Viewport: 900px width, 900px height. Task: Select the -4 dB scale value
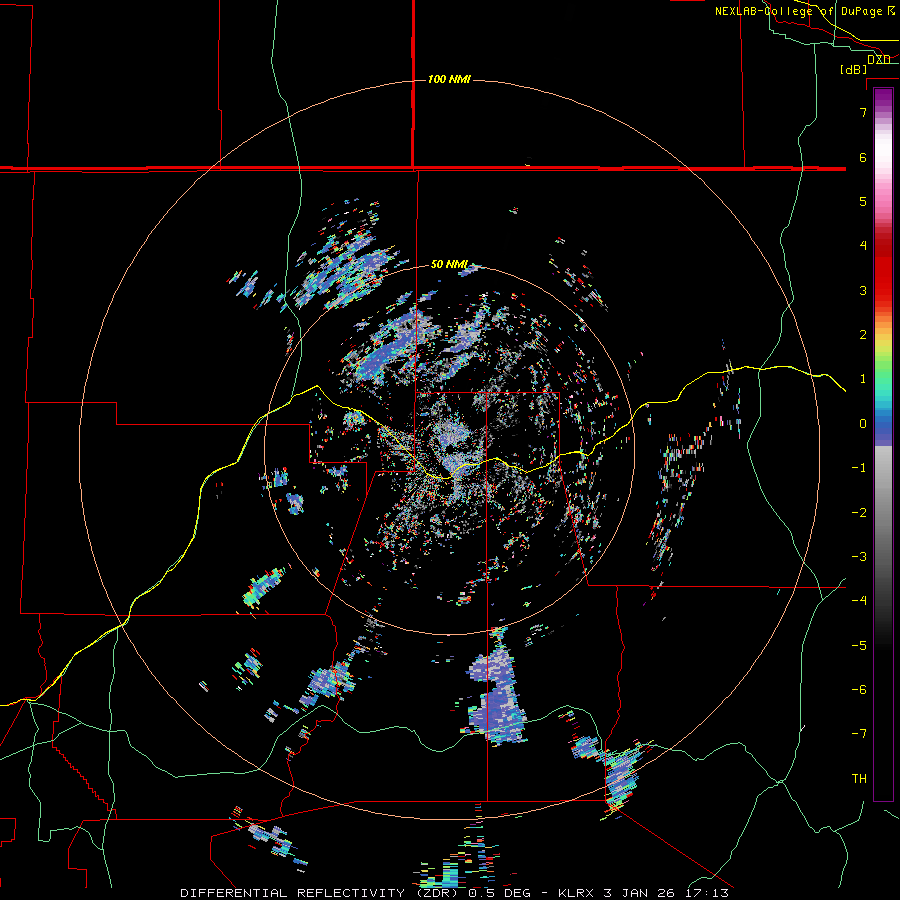859,600
